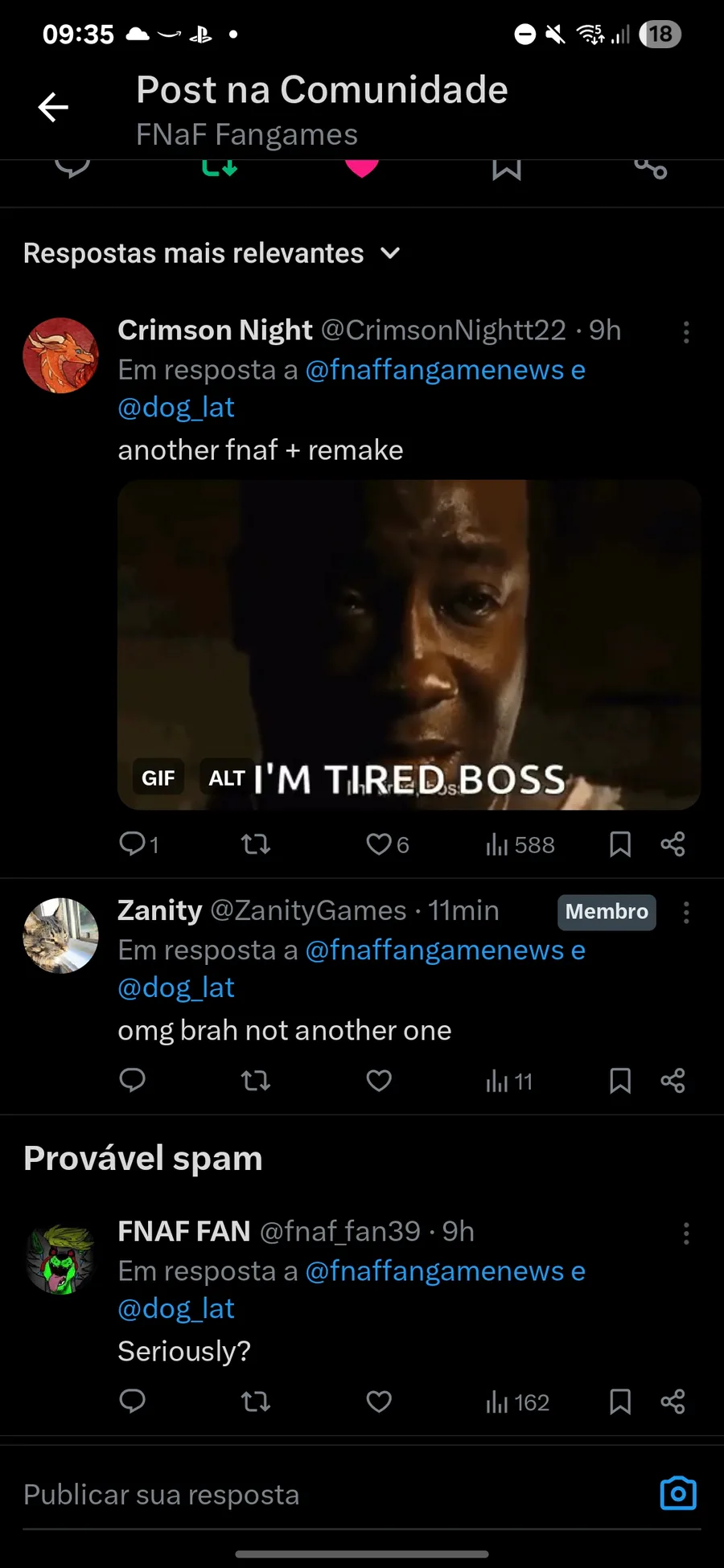
Task: Open Crimson Night's profile avatar
Action: 60,355
